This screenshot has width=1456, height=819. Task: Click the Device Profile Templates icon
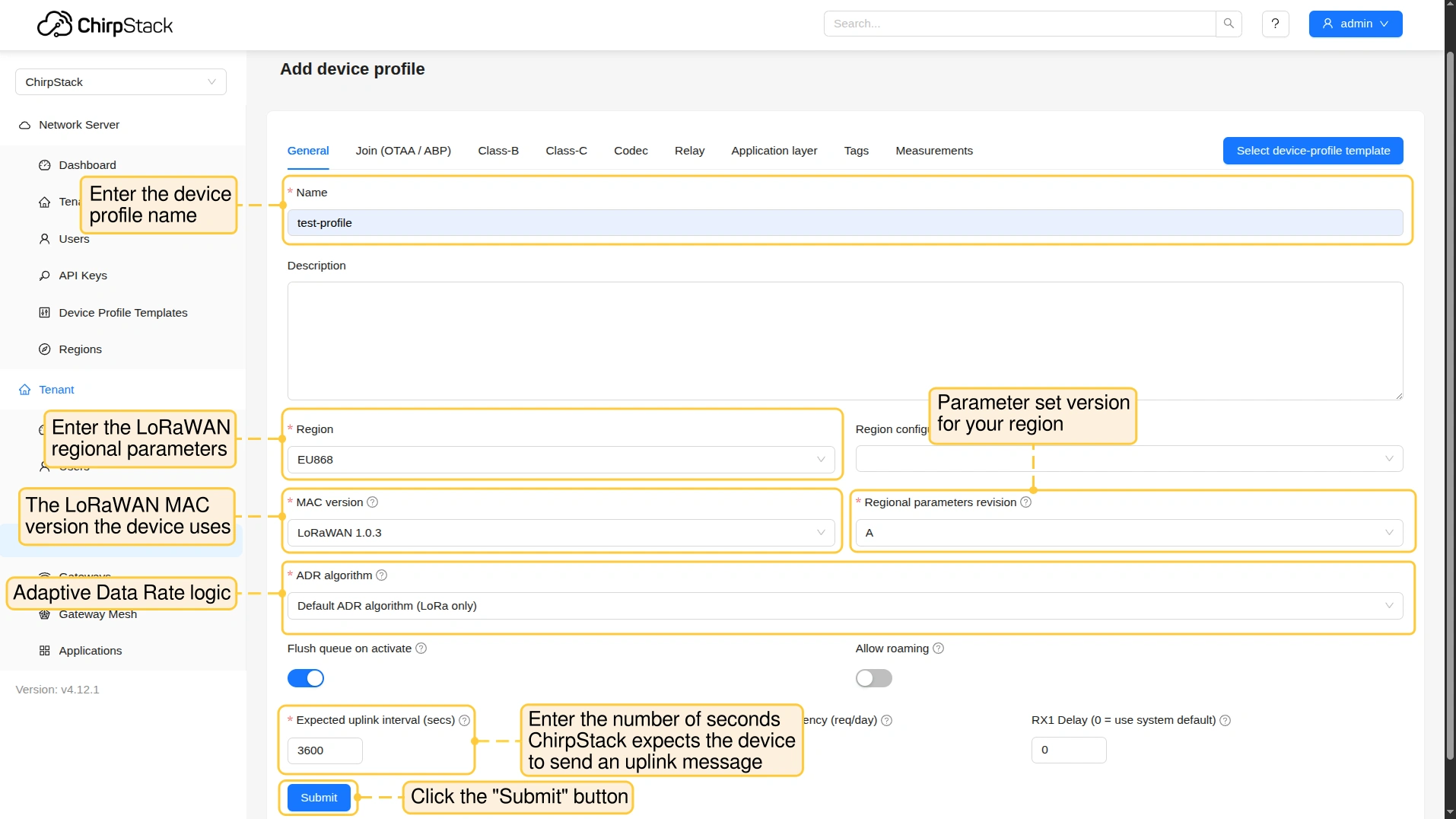coord(45,313)
